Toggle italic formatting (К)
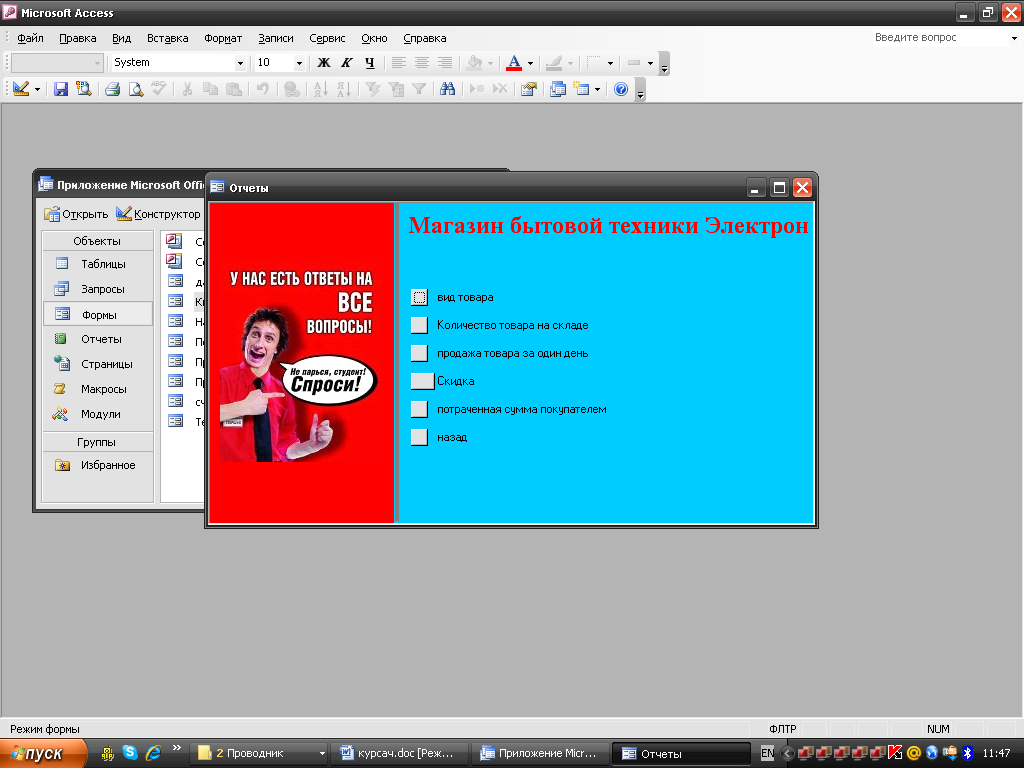The height and width of the screenshot is (768, 1024). pyautogui.click(x=346, y=63)
